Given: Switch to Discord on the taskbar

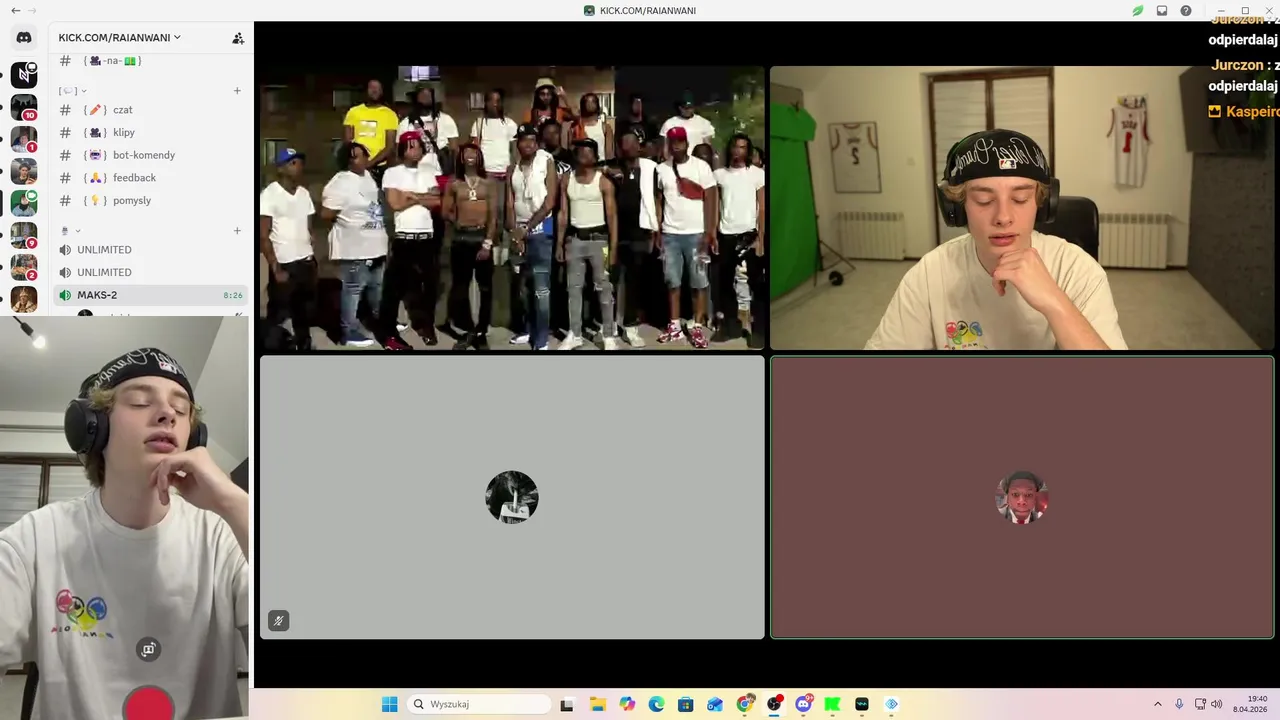Looking at the screenshot, I should tap(803, 704).
